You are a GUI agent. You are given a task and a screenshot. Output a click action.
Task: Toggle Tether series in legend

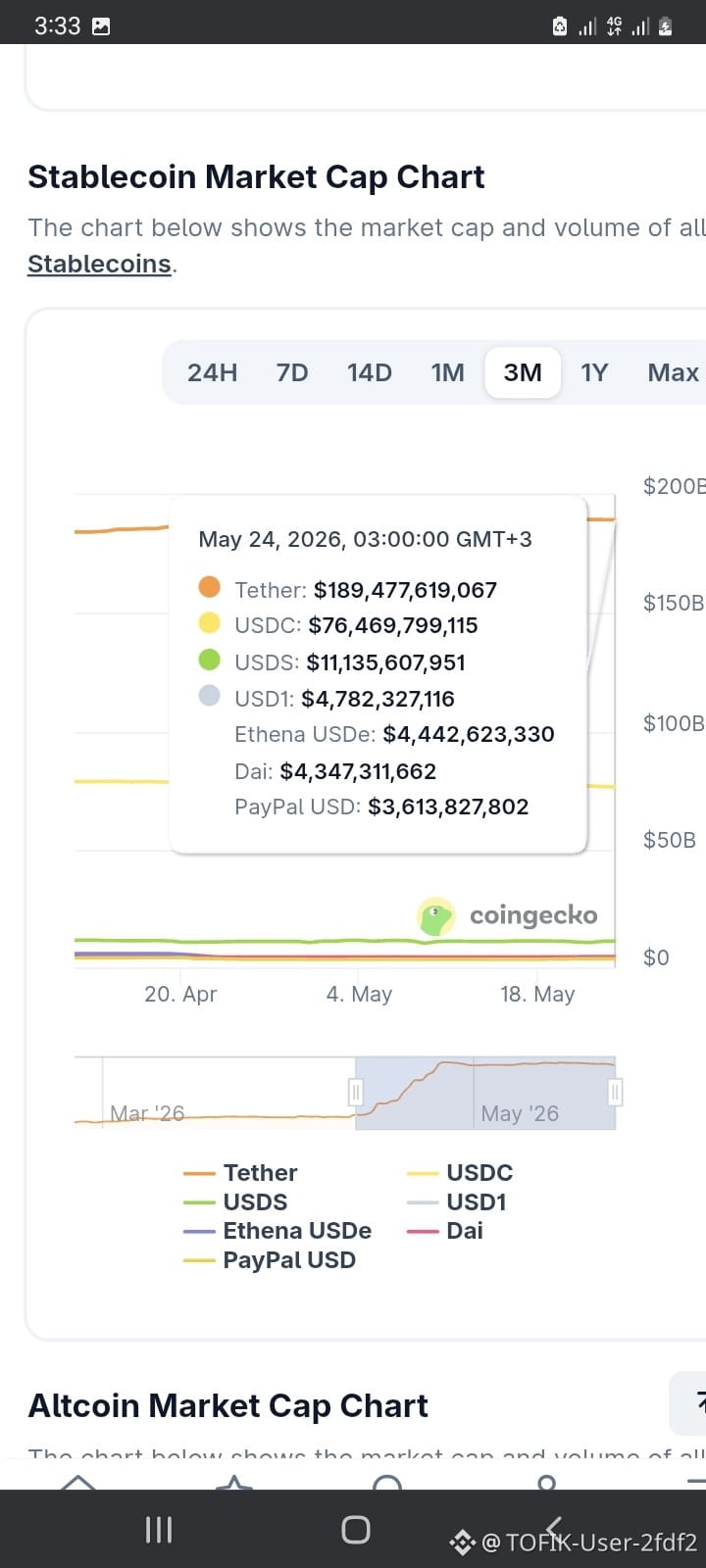(x=240, y=1173)
